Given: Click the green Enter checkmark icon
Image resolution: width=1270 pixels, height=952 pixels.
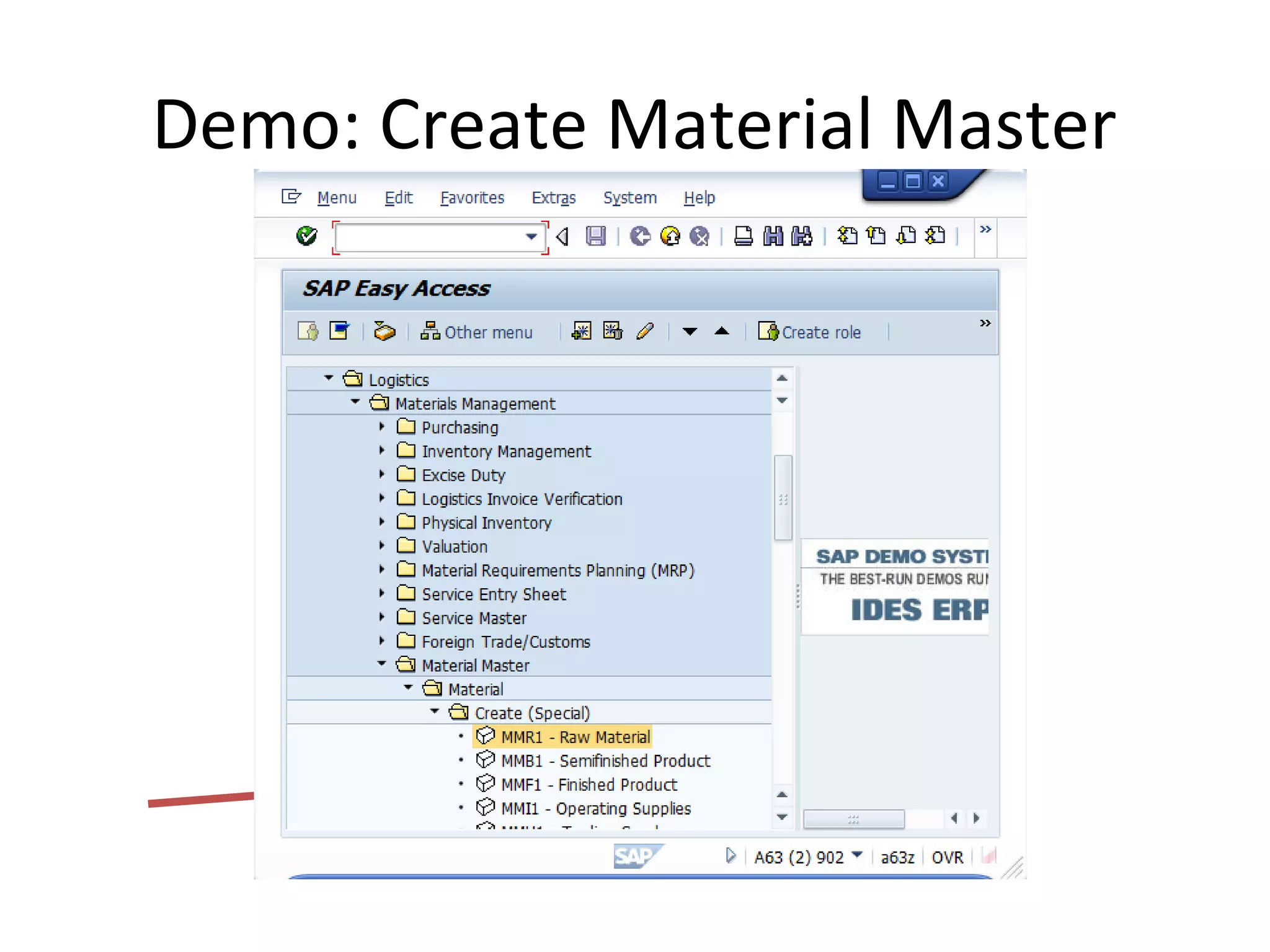Looking at the screenshot, I should point(306,236).
